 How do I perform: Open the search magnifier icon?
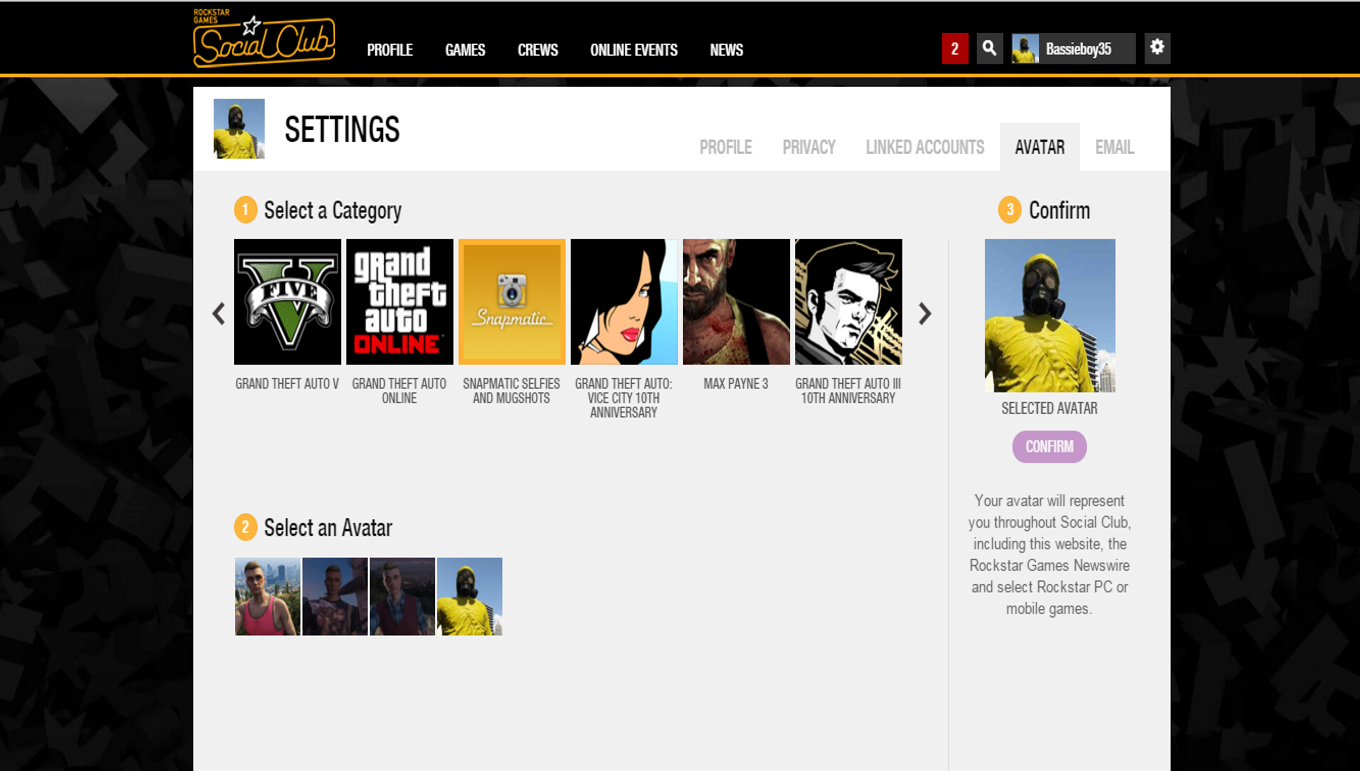click(989, 48)
